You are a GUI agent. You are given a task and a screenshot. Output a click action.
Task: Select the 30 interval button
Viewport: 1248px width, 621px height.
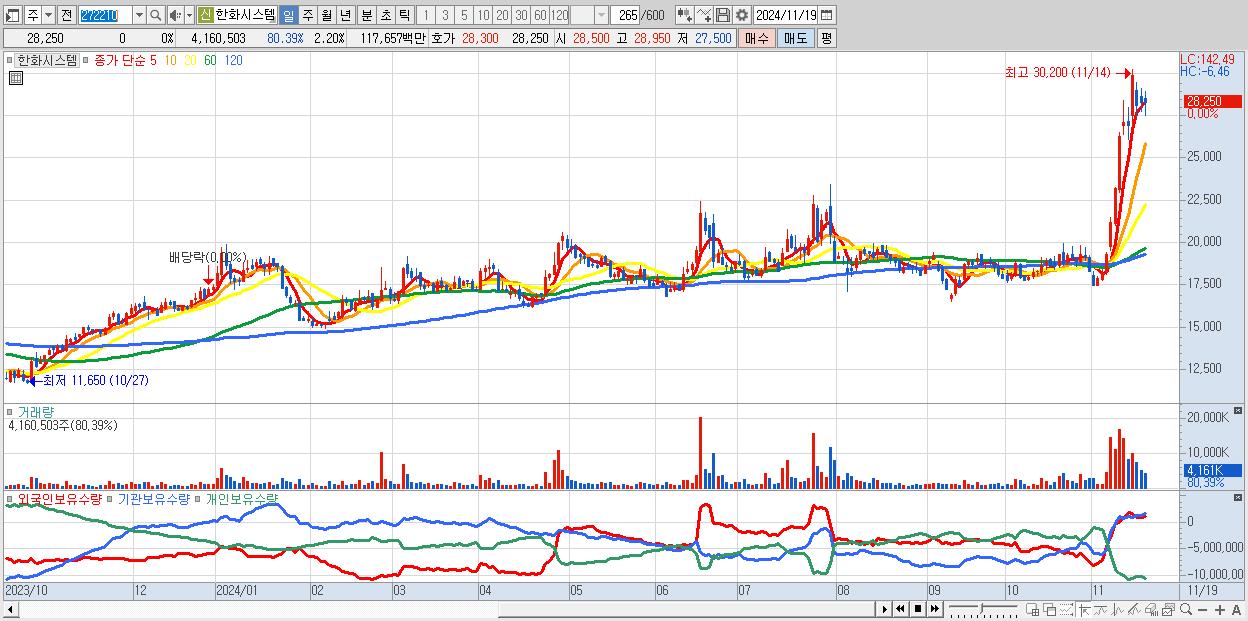coord(521,15)
